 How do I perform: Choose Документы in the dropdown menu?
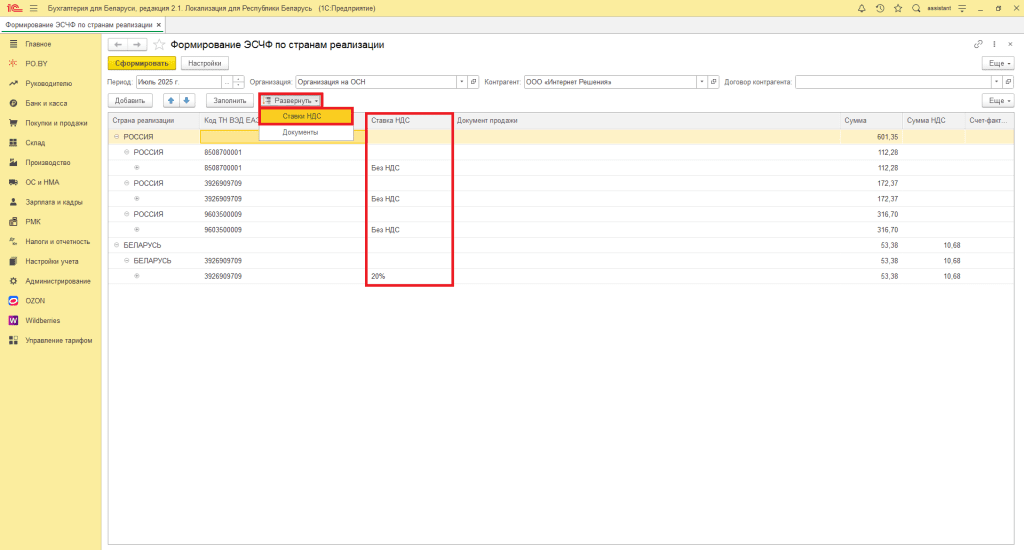[300, 132]
